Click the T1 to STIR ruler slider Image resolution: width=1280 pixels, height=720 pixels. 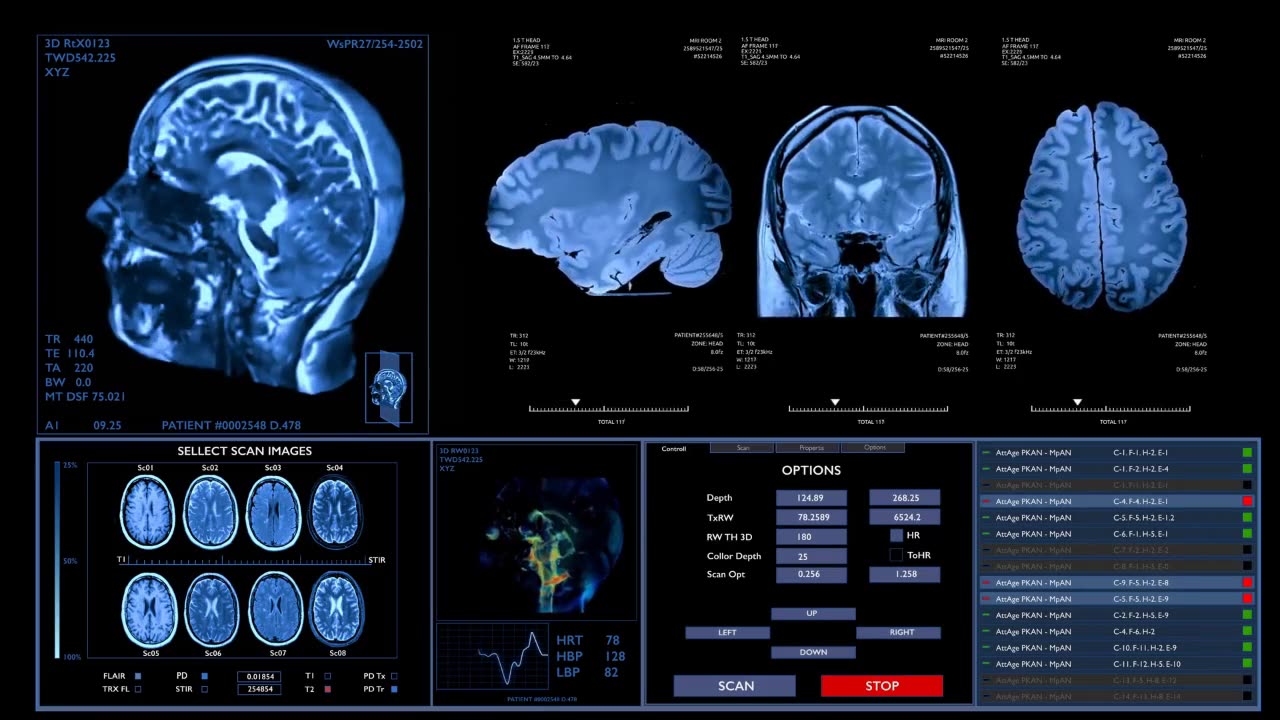point(247,561)
